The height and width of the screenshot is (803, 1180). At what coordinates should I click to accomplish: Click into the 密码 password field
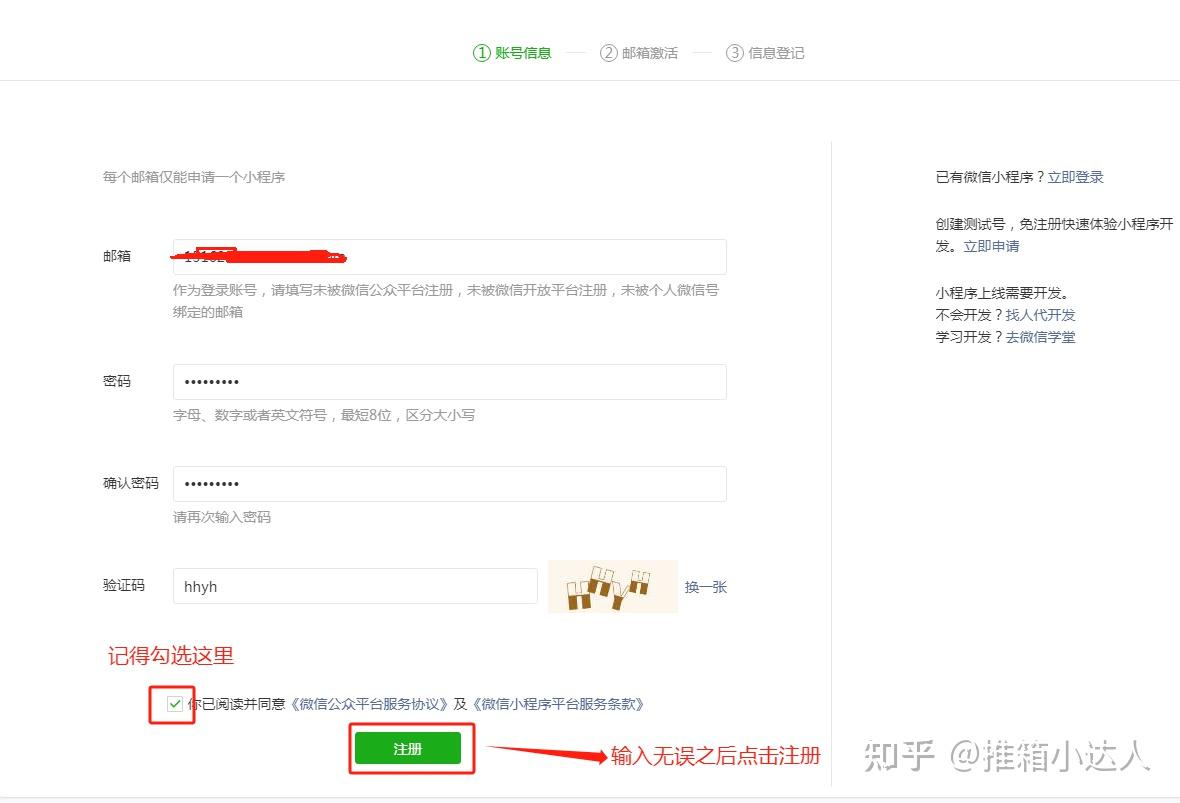click(449, 382)
